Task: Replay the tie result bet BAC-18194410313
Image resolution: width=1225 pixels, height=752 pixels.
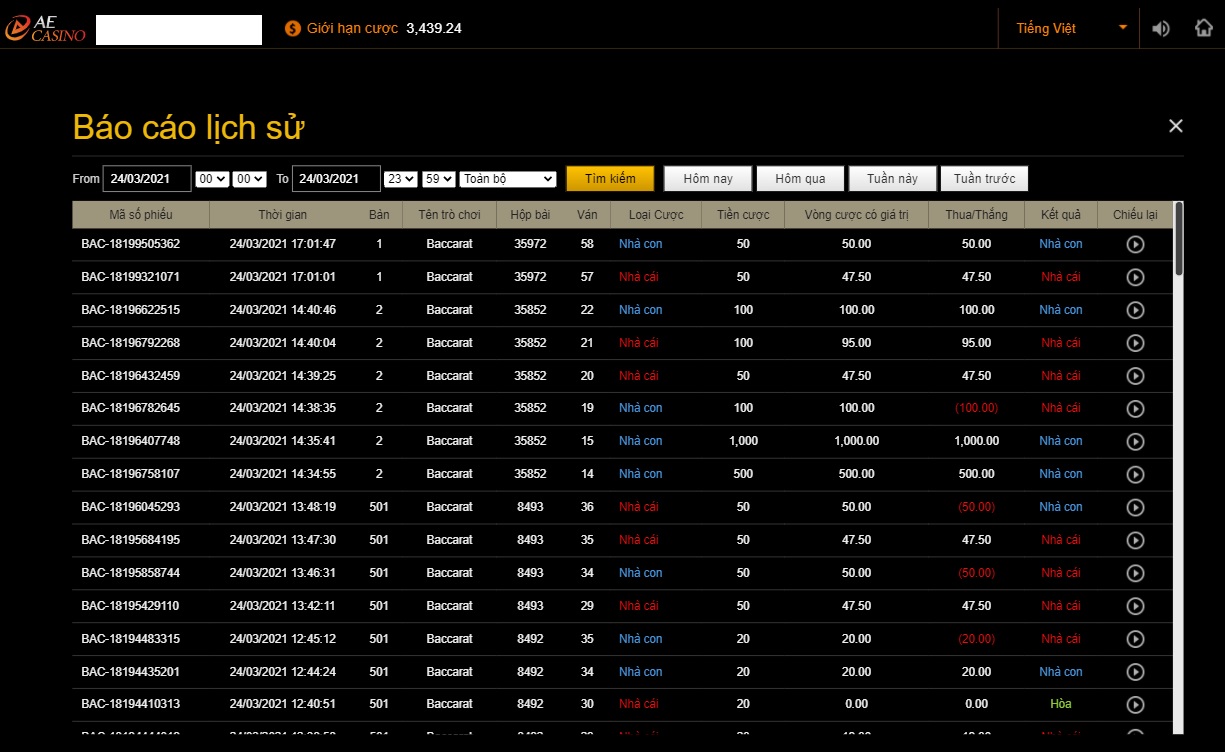Action: tap(1135, 704)
